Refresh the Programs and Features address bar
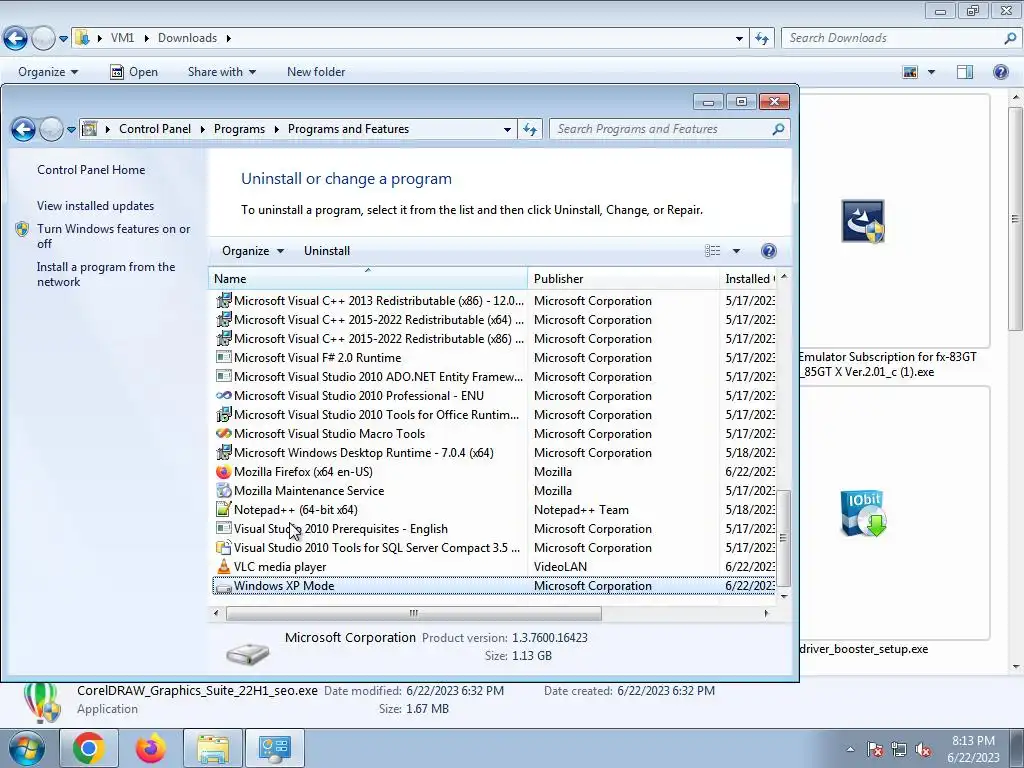The width and height of the screenshot is (1024, 768). pos(530,129)
